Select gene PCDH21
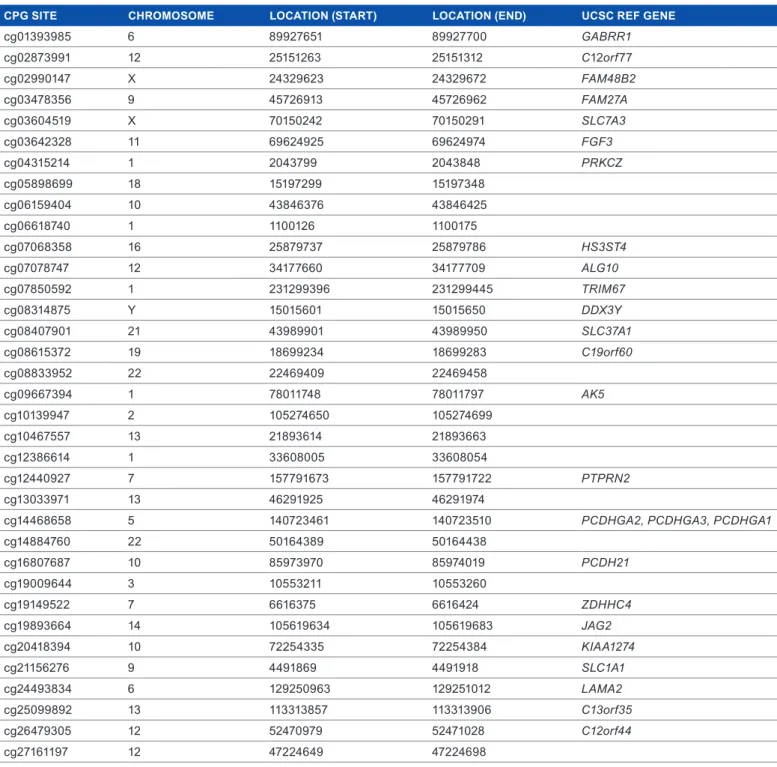This screenshot has width=777, height=767. [606, 562]
